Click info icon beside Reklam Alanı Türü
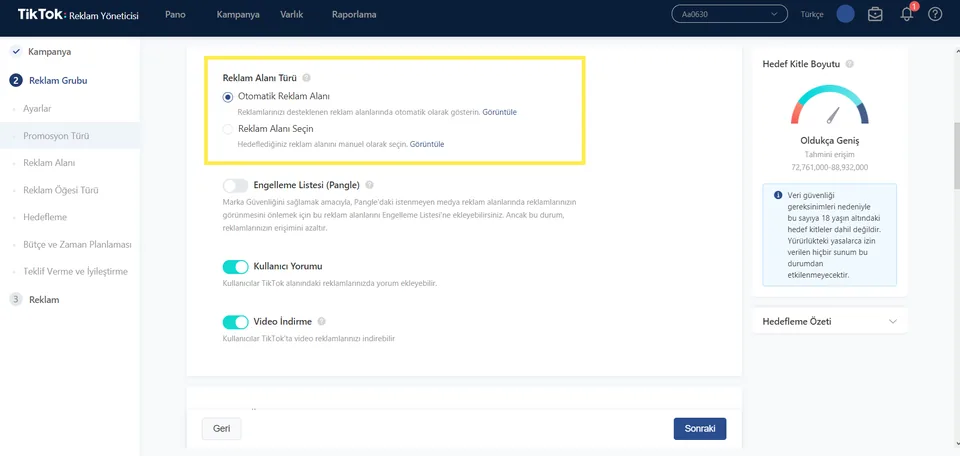This screenshot has height=456, width=960. point(306,78)
